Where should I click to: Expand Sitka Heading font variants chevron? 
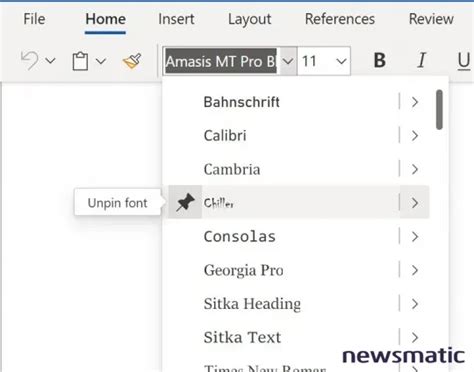point(415,304)
